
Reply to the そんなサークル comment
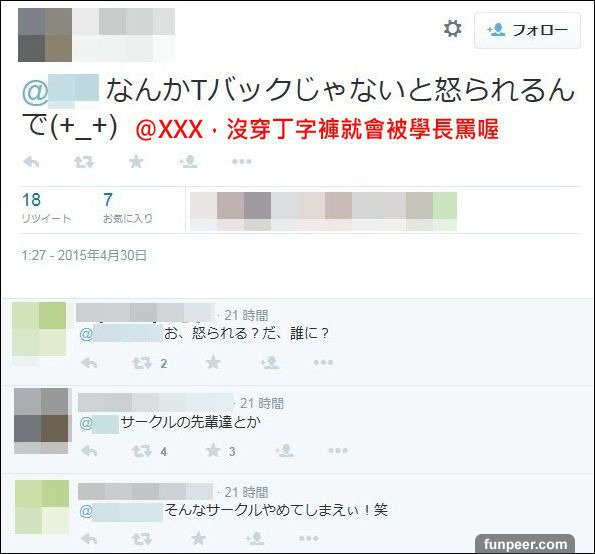point(90,539)
